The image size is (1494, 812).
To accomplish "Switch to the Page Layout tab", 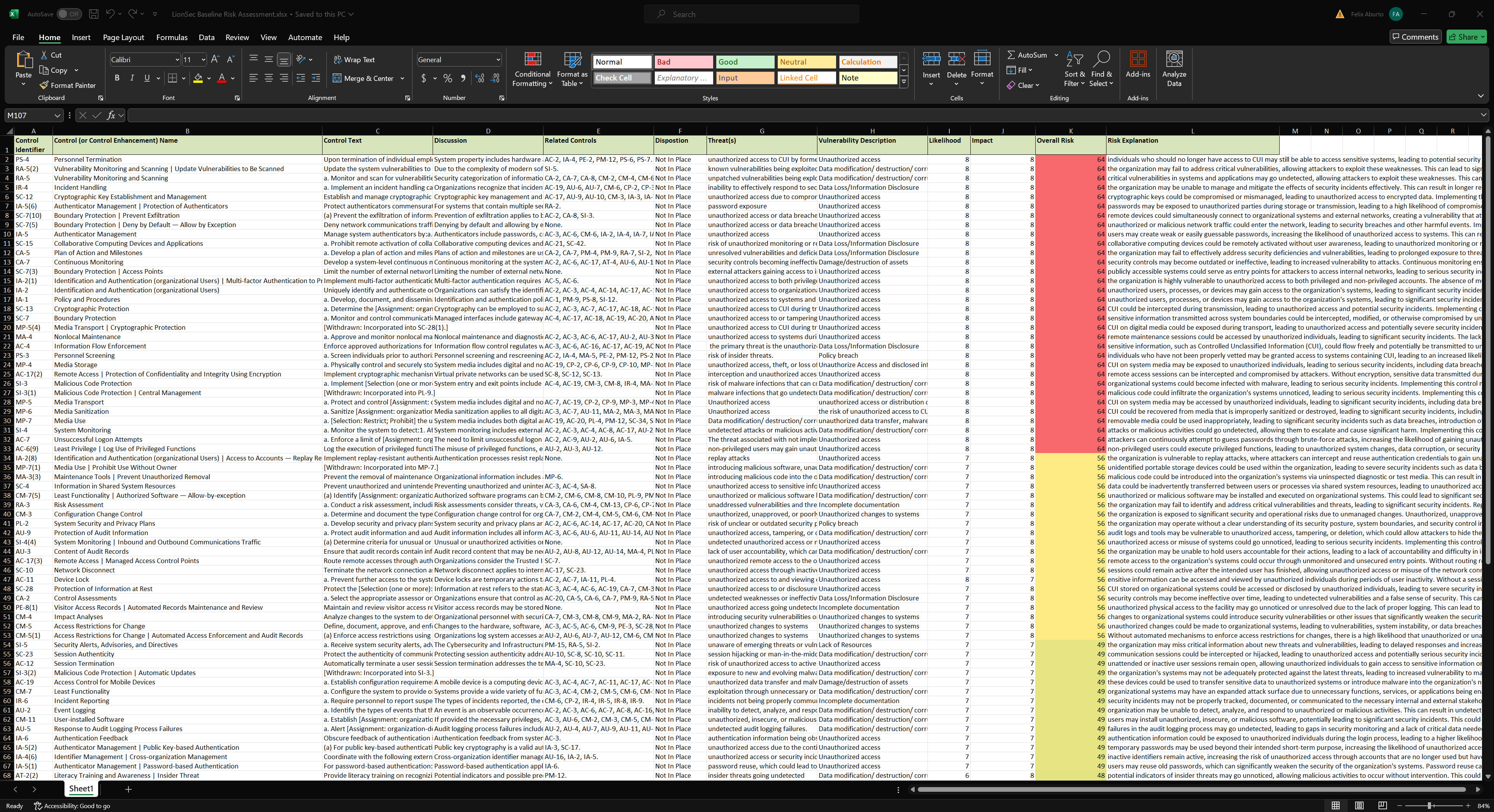I will tap(124, 37).
